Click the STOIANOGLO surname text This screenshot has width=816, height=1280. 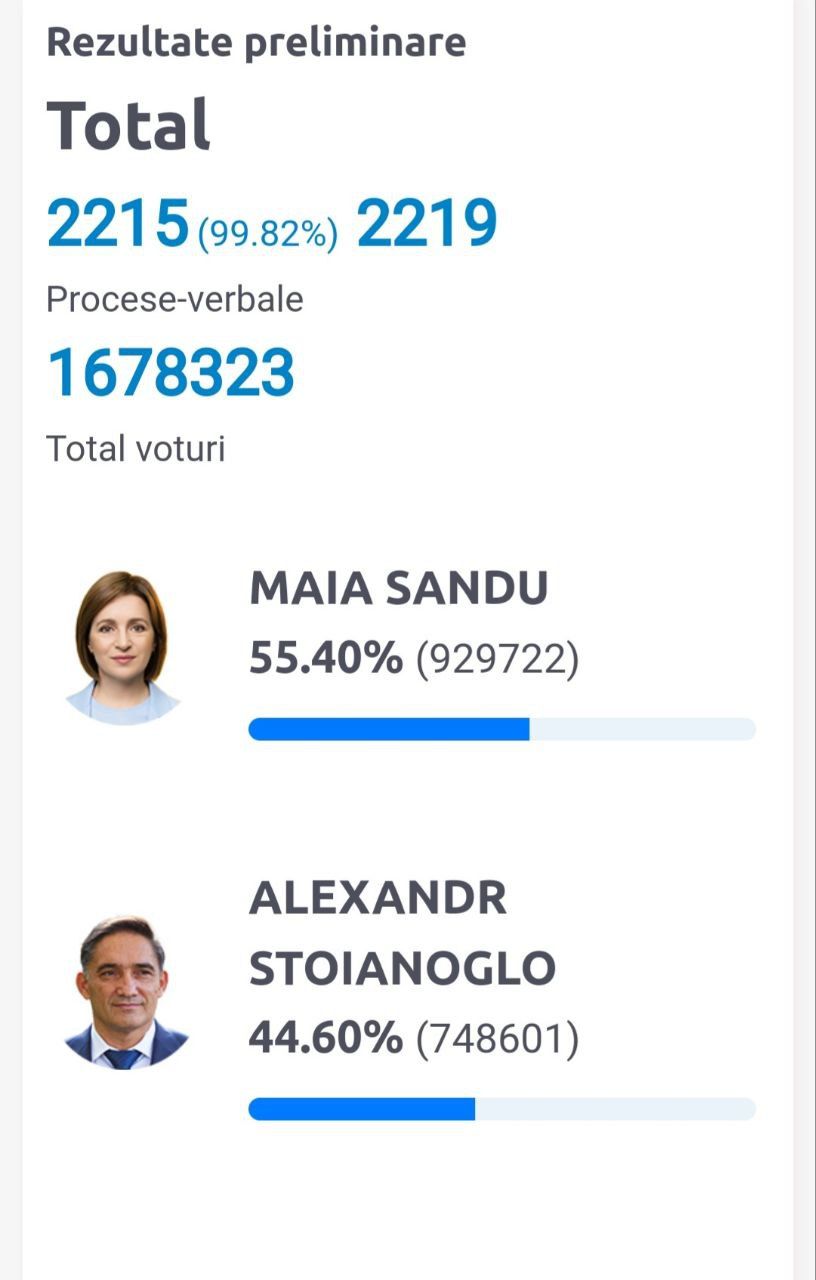402,968
